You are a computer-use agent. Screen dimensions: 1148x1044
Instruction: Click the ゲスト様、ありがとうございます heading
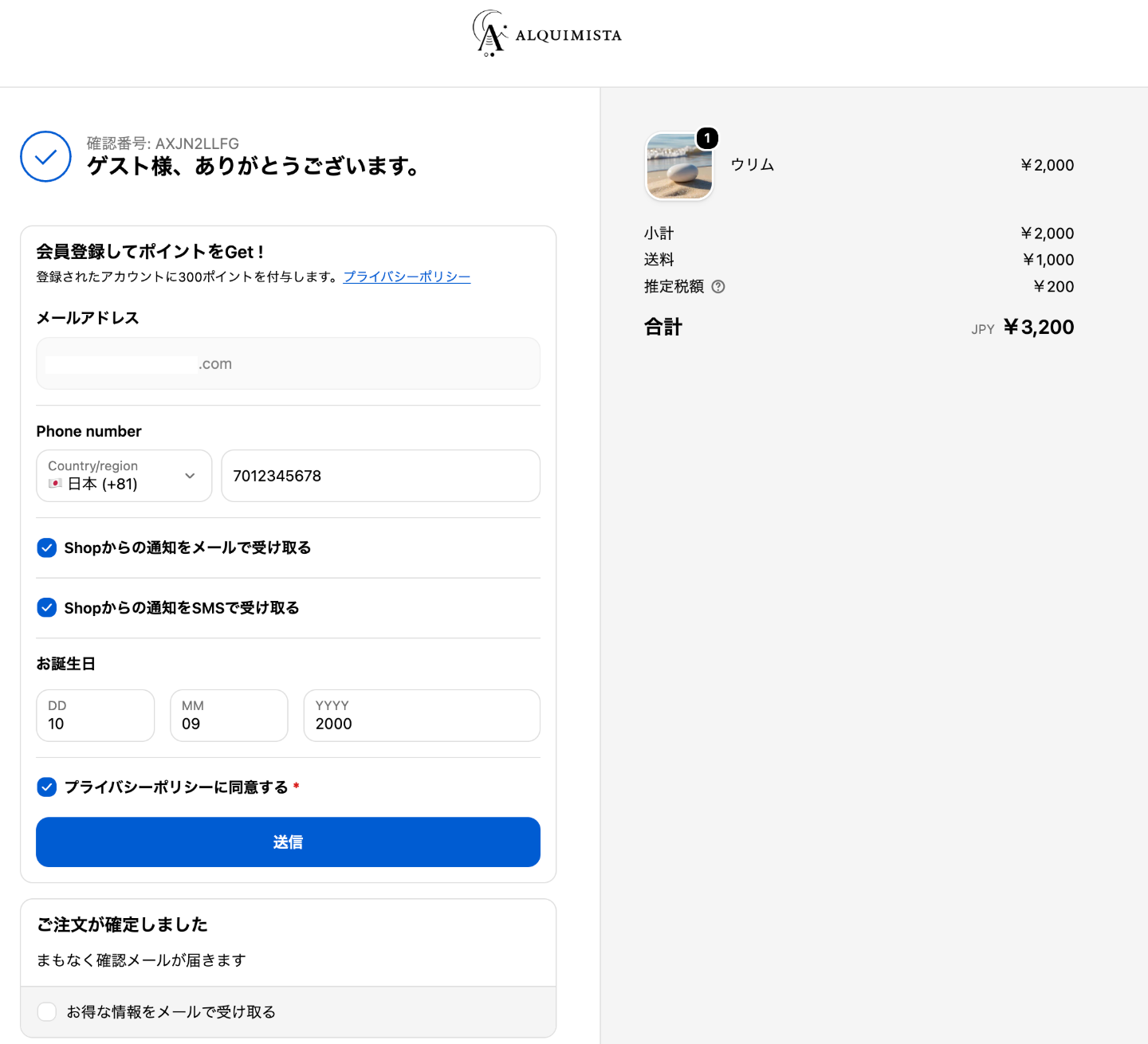point(254,166)
